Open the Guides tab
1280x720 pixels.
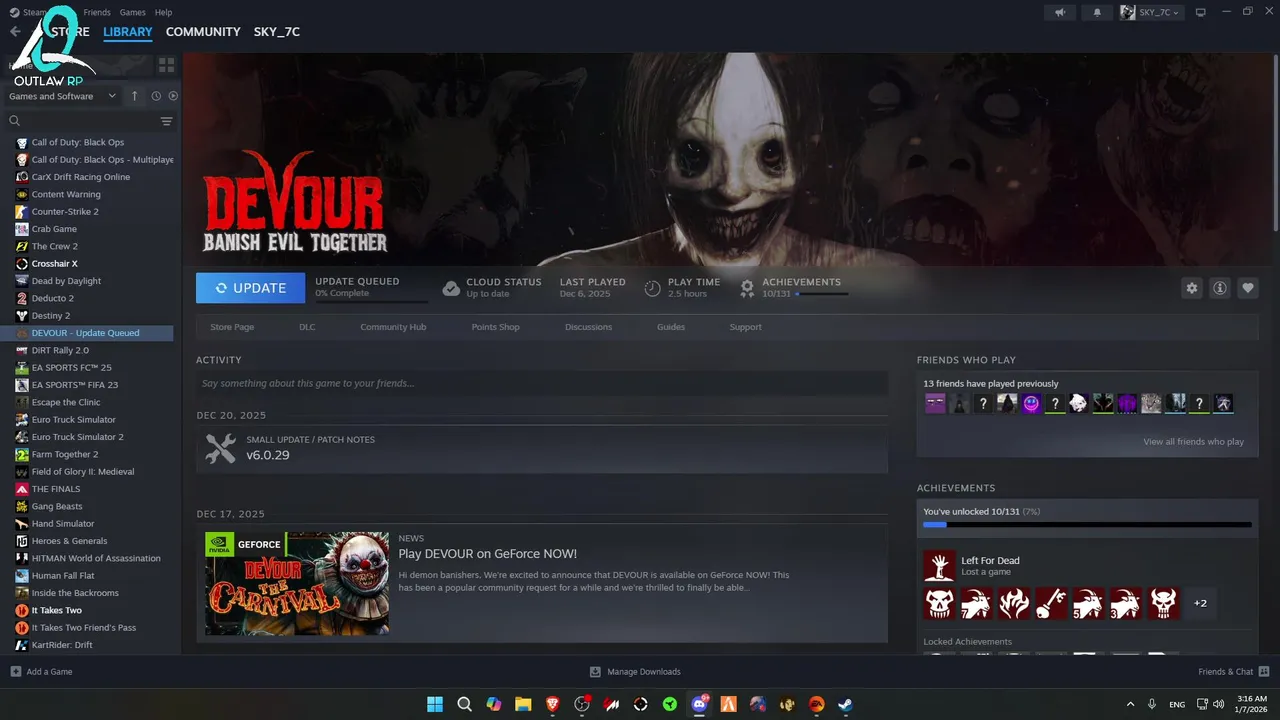(671, 327)
